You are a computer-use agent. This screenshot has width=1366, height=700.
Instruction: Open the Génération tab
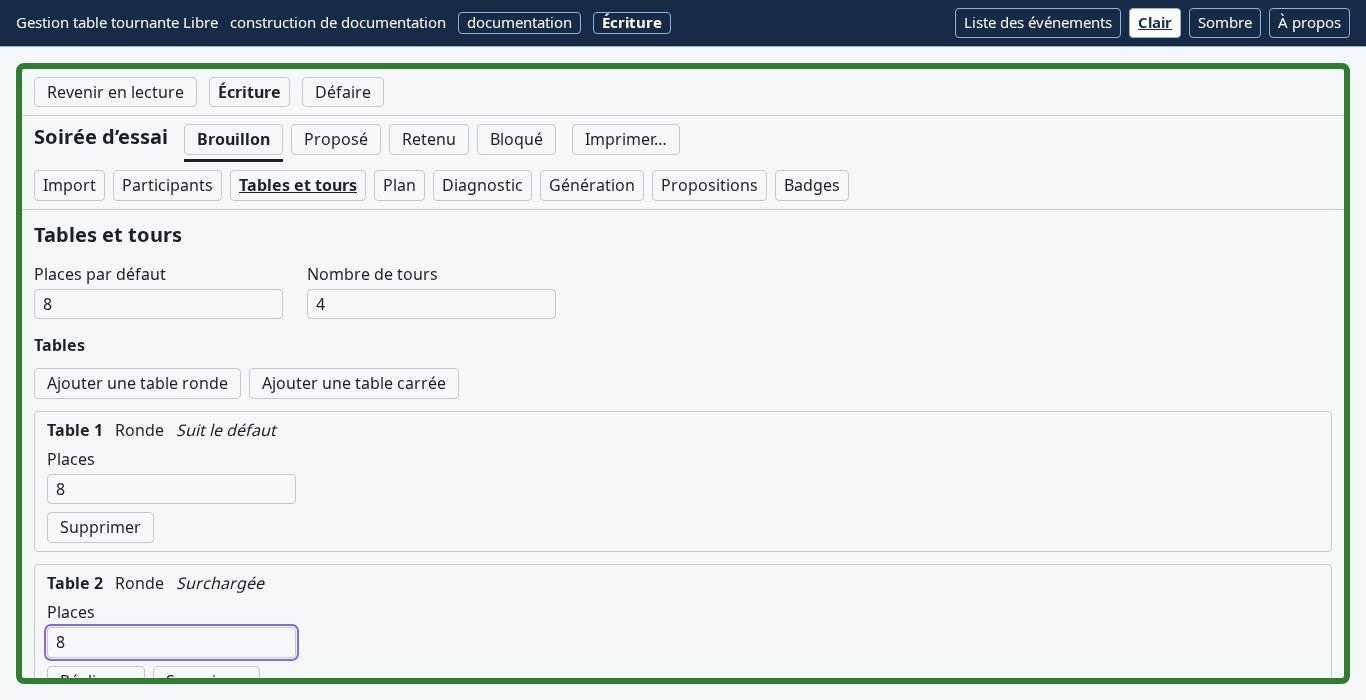592,185
